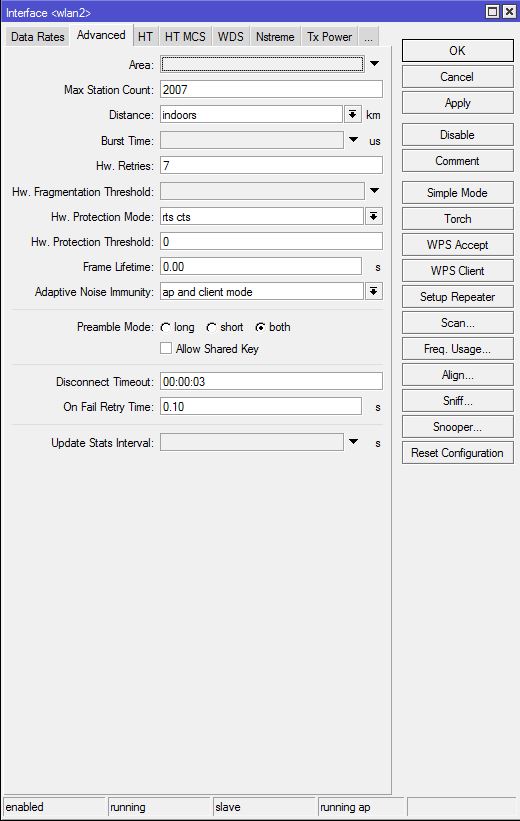The height and width of the screenshot is (821, 520).
Task: Open the Align tool
Action: (x=458, y=375)
